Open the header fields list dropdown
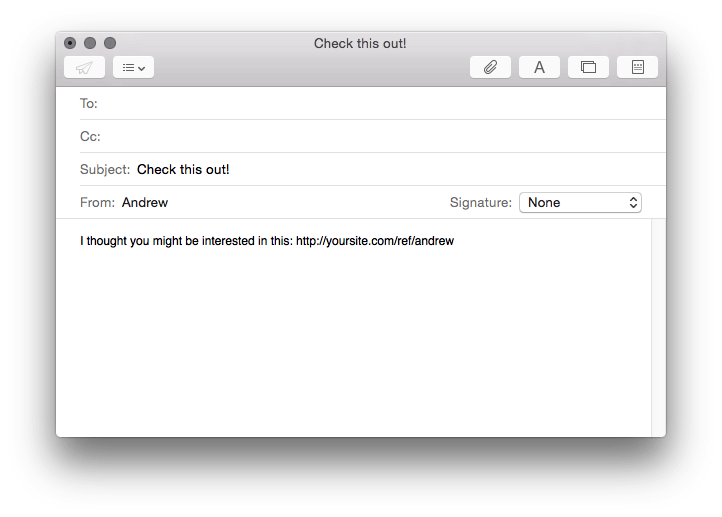The width and height of the screenshot is (722, 517). (x=134, y=67)
